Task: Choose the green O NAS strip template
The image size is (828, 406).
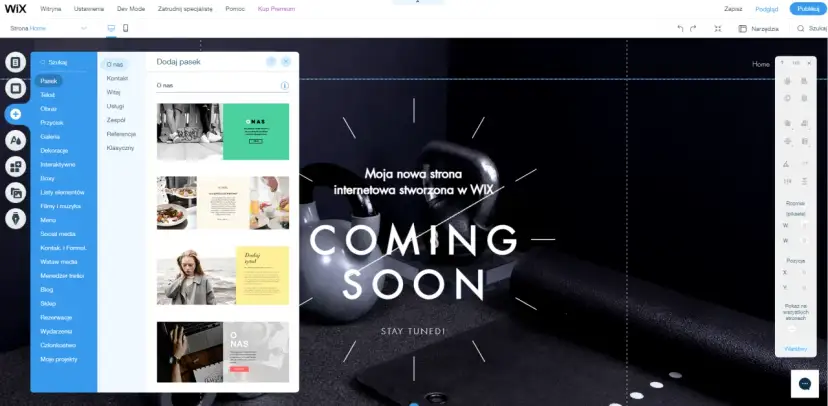Action: pyautogui.click(x=255, y=131)
